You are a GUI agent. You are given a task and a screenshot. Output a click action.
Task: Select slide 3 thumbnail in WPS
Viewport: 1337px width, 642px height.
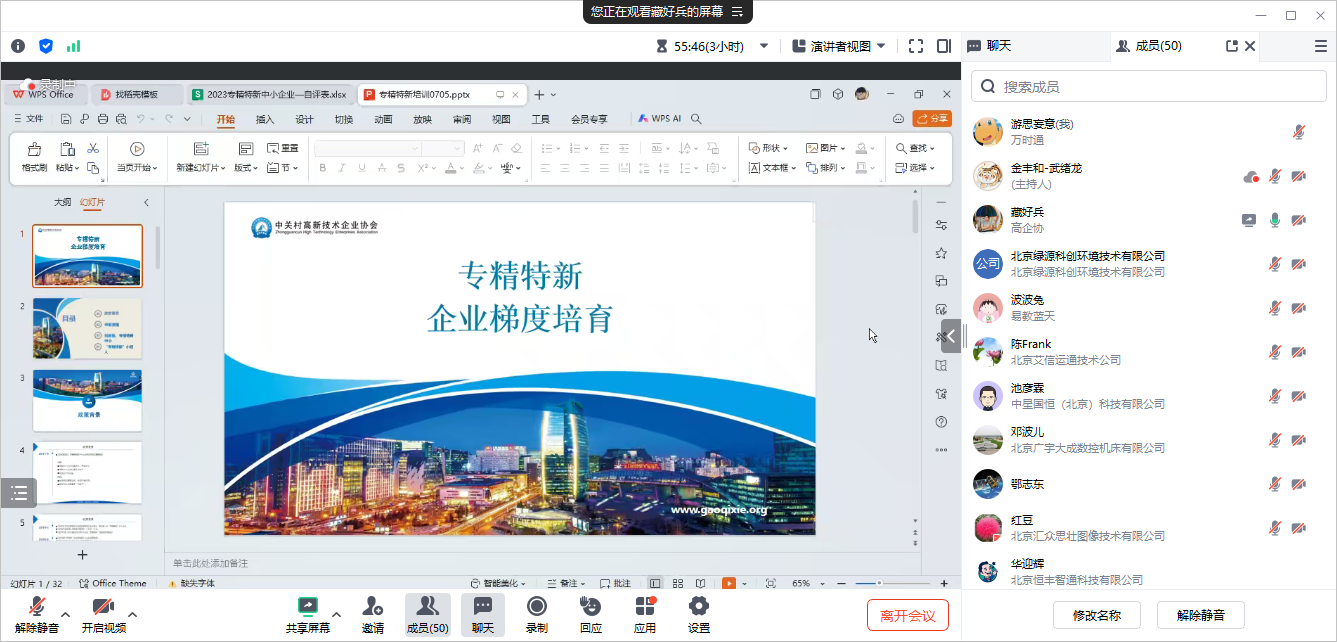[87, 400]
